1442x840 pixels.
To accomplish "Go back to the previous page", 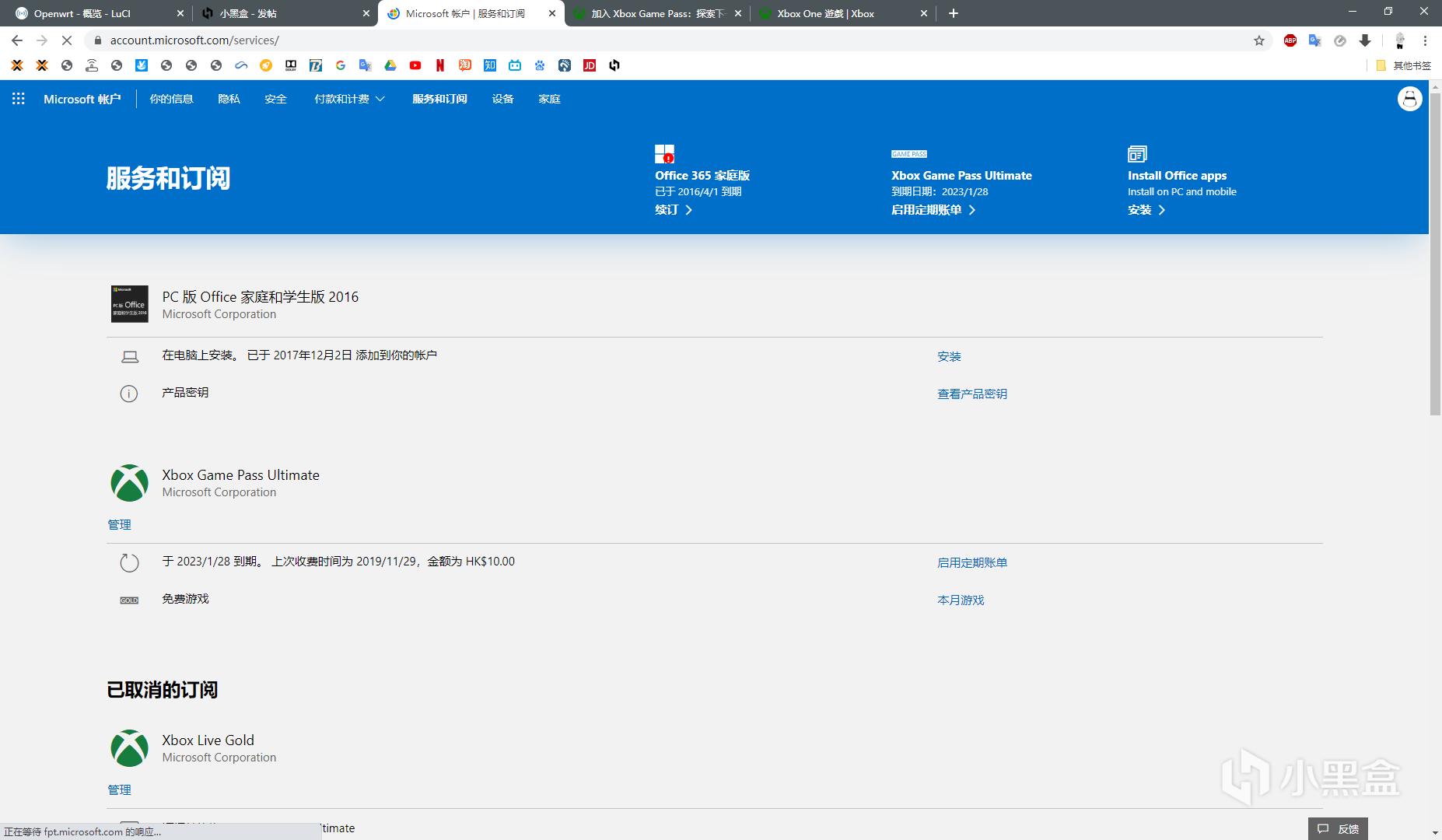I will pos(17,40).
